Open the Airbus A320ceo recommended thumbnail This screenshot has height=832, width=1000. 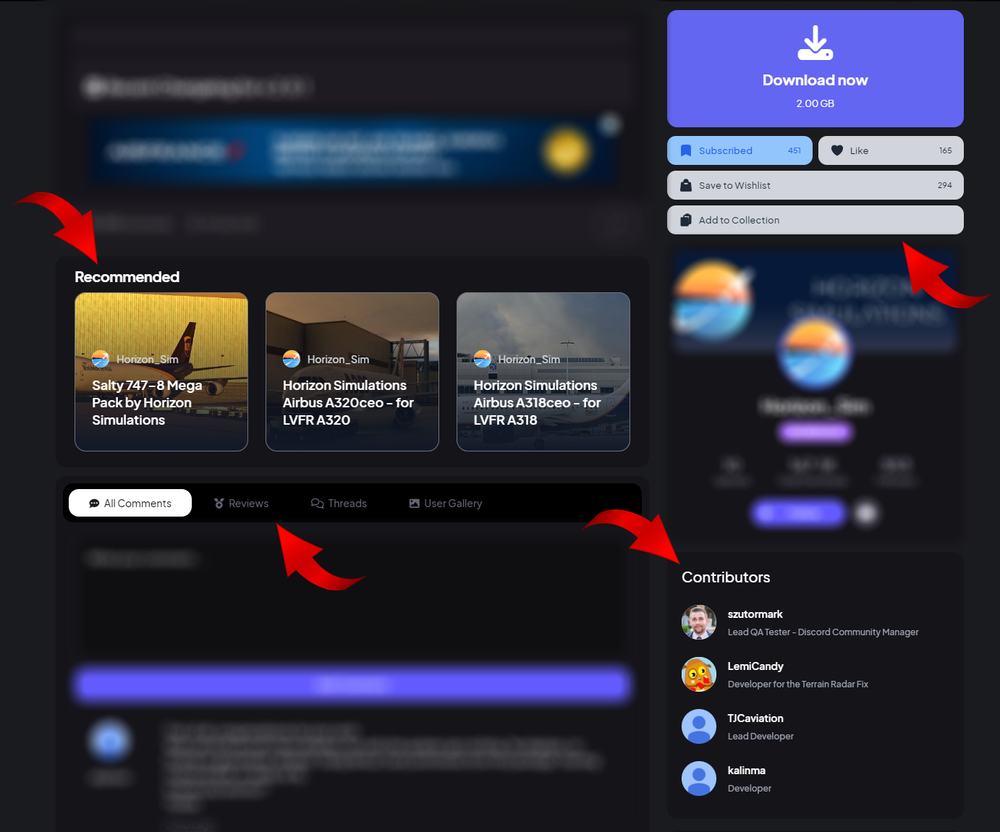[x=352, y=372]
